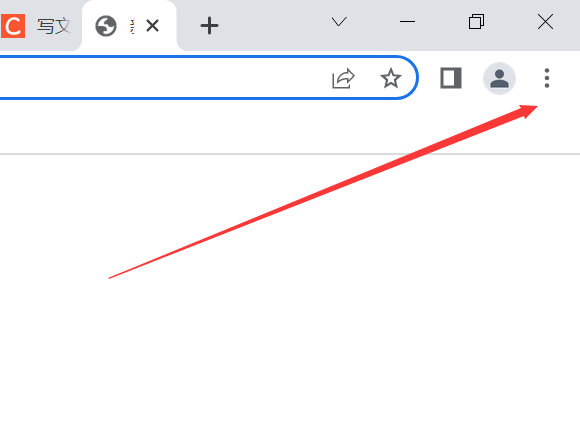Click the blank page content area
The width and height of the screenshot is (580, 434).
(x=290, y=333)
